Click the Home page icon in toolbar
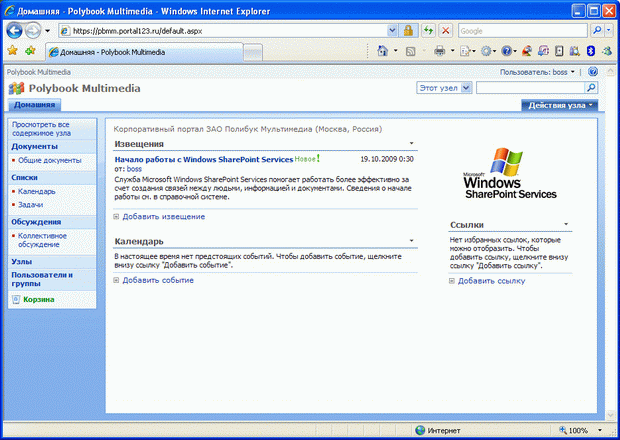Image resolution: width=620 pixels, height=440 pixels. click(382, 51)
